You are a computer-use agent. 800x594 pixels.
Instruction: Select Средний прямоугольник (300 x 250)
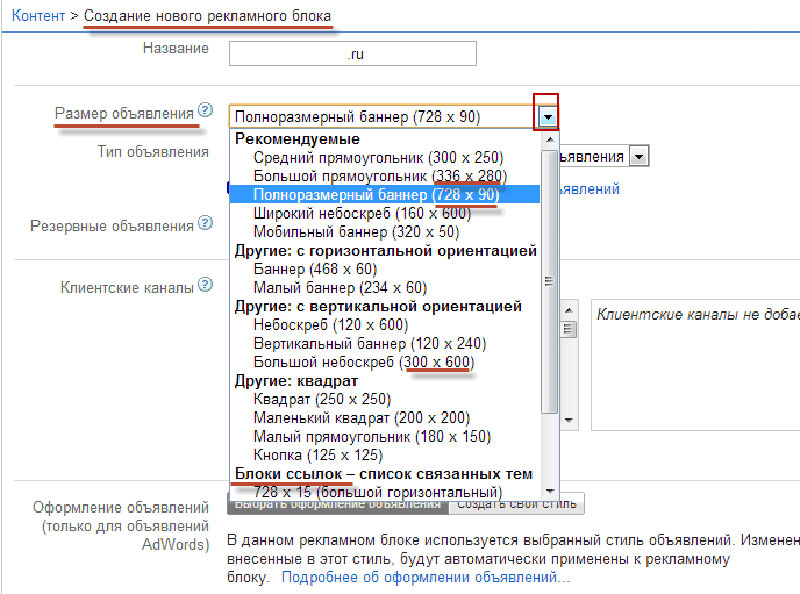click(x=378, y=158)
